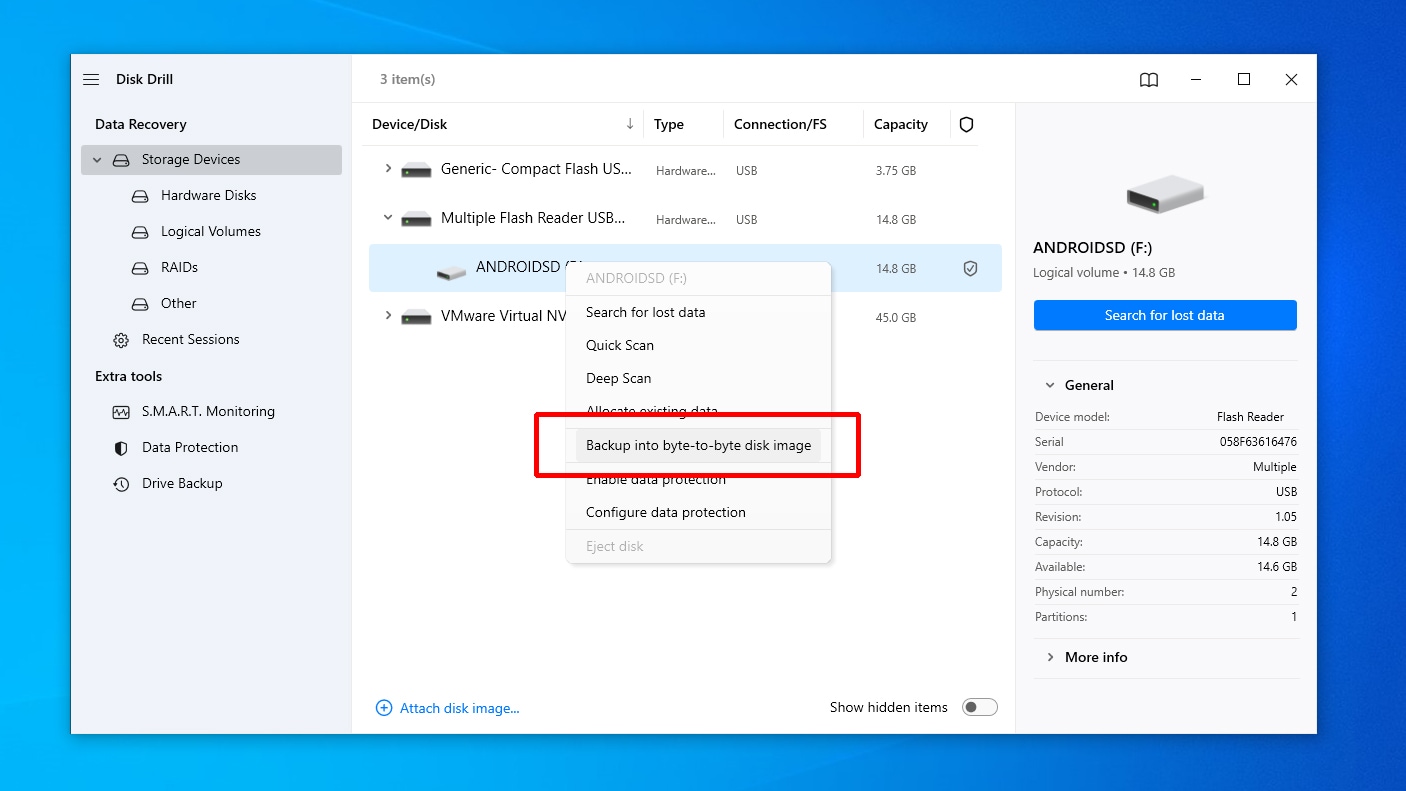Open Drive Backup tool
Image resolution: width=1406 pixels, height=791 pixels.
182,484
